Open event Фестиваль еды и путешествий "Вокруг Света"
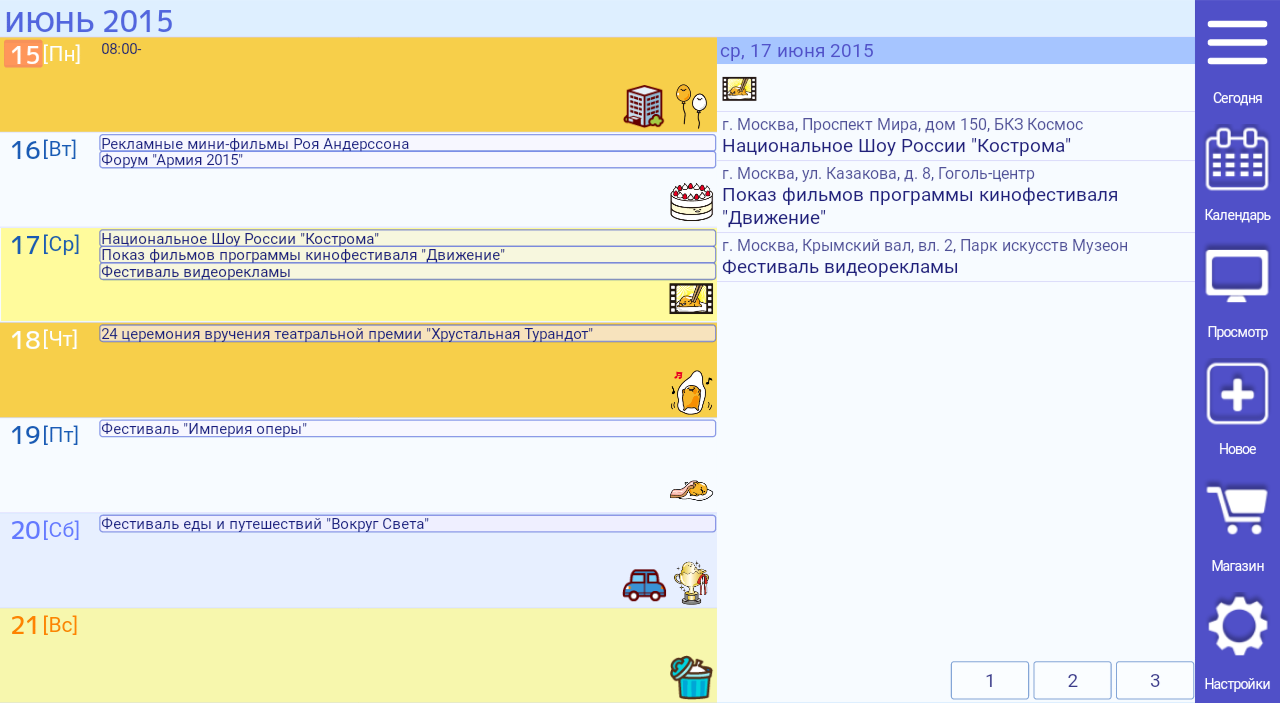Screen dimensions: 1280x703 pyautogui.click(x=408, y=523)
